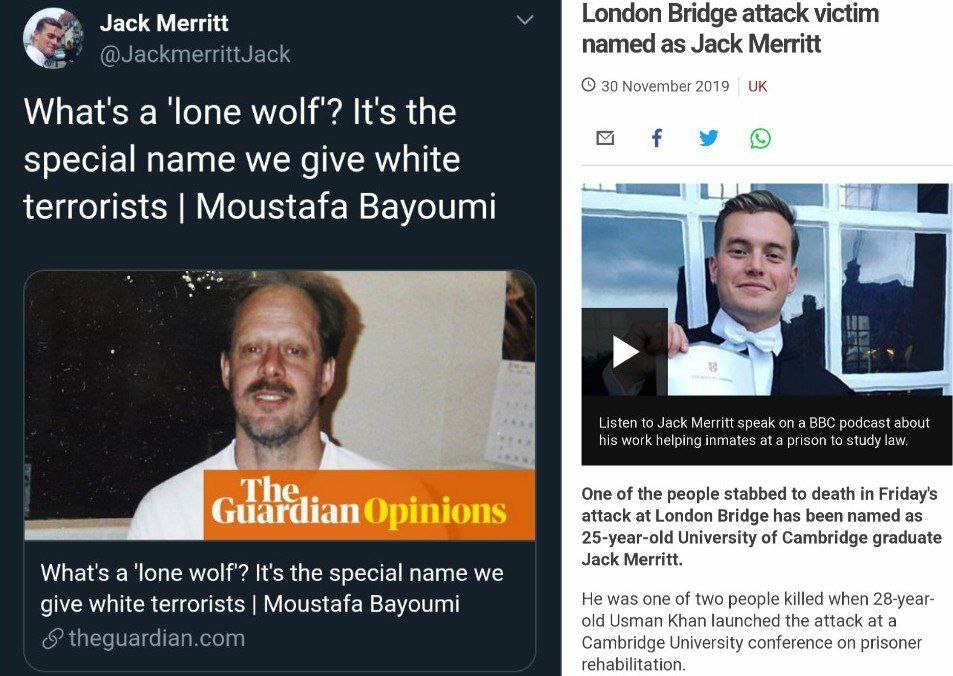
Task: Open the Guardian link card image
Action: (280, 405)
